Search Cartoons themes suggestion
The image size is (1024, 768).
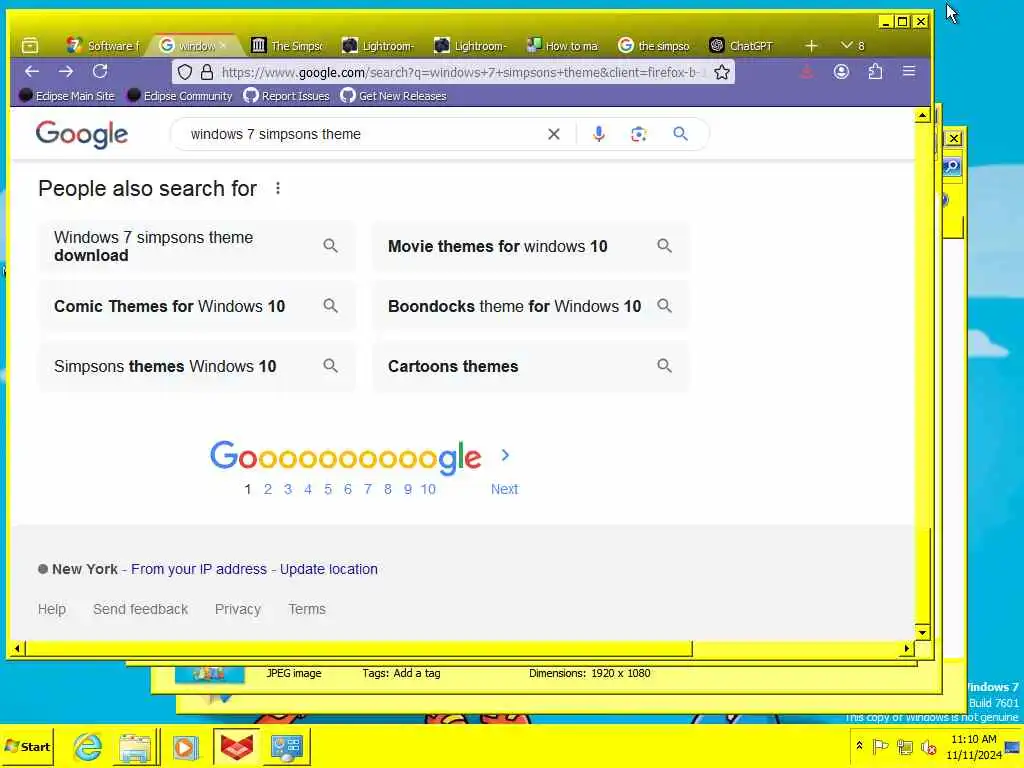[531, 366]
